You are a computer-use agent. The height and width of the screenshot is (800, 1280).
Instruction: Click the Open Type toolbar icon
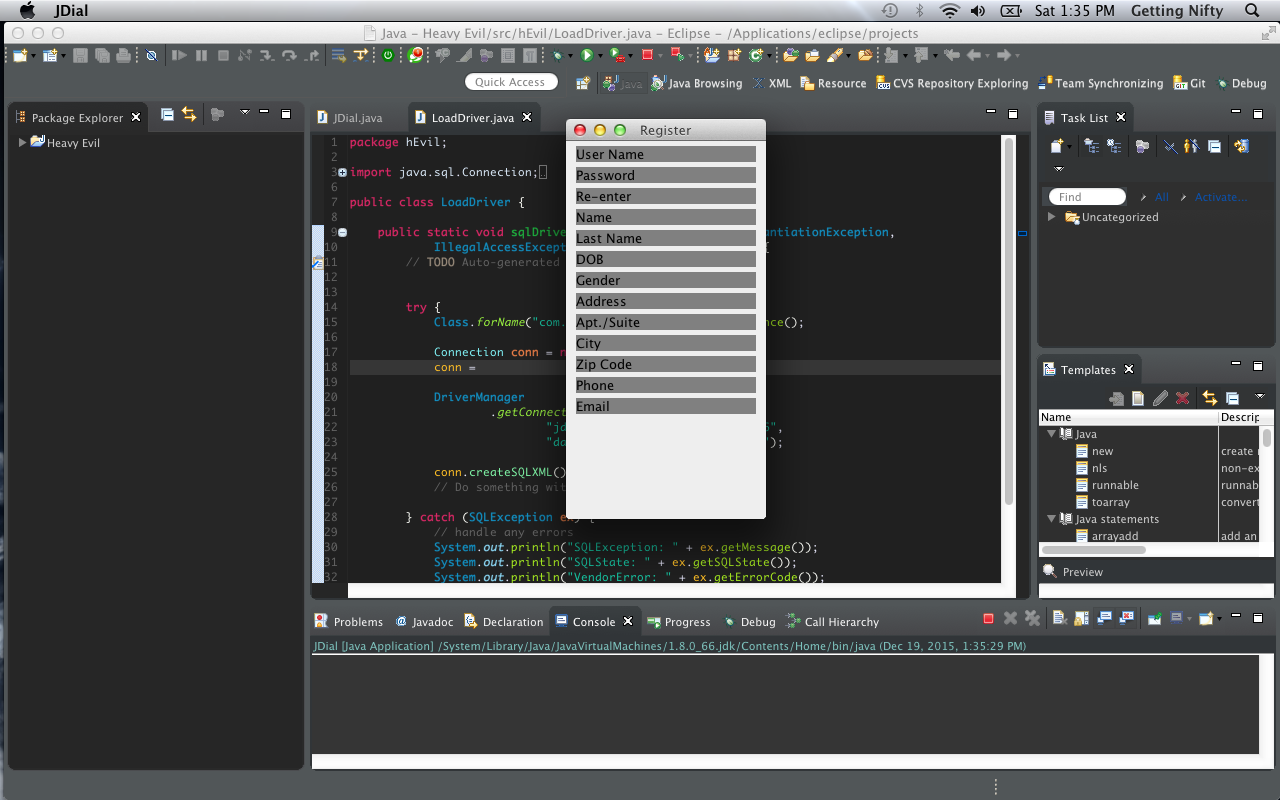[790, 55]
